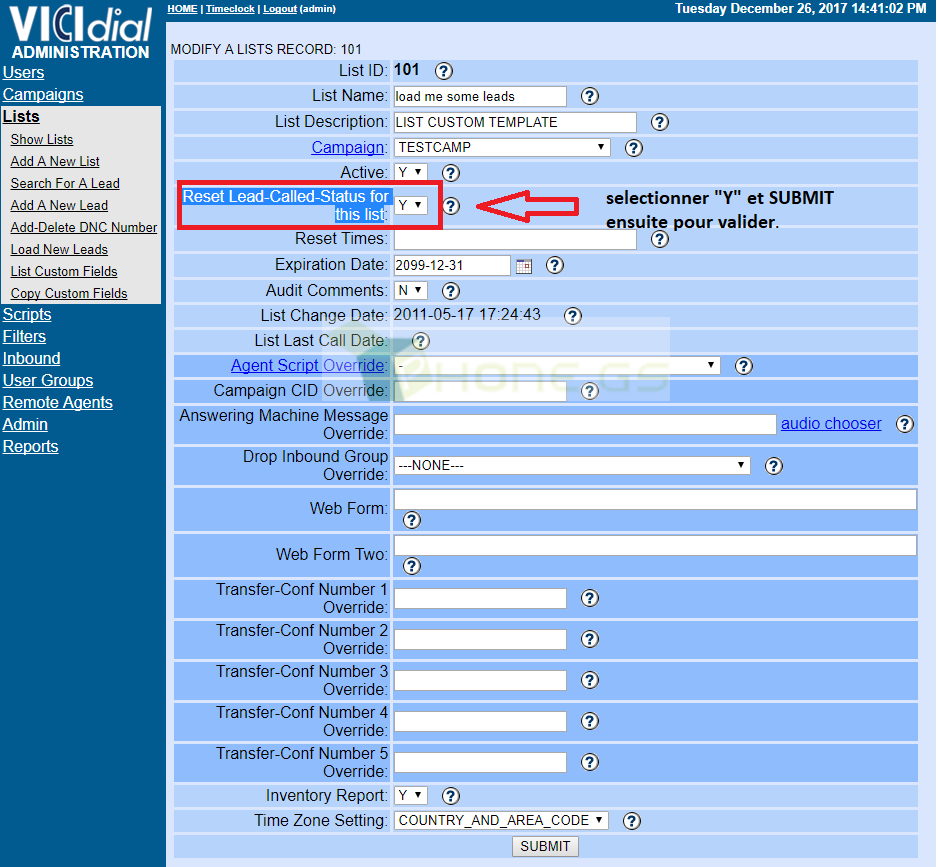The image size is (938, 867).
Task: Click Load New Leads submenu link
Action: pyautogui.click(x=59, y=250)
